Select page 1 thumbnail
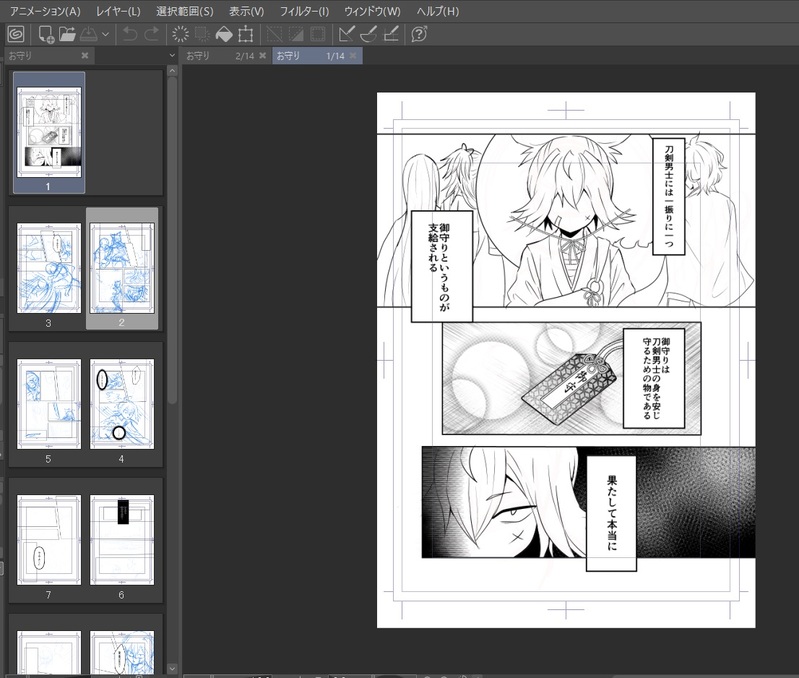Screen dimensions: 799x678 (49, 132)
